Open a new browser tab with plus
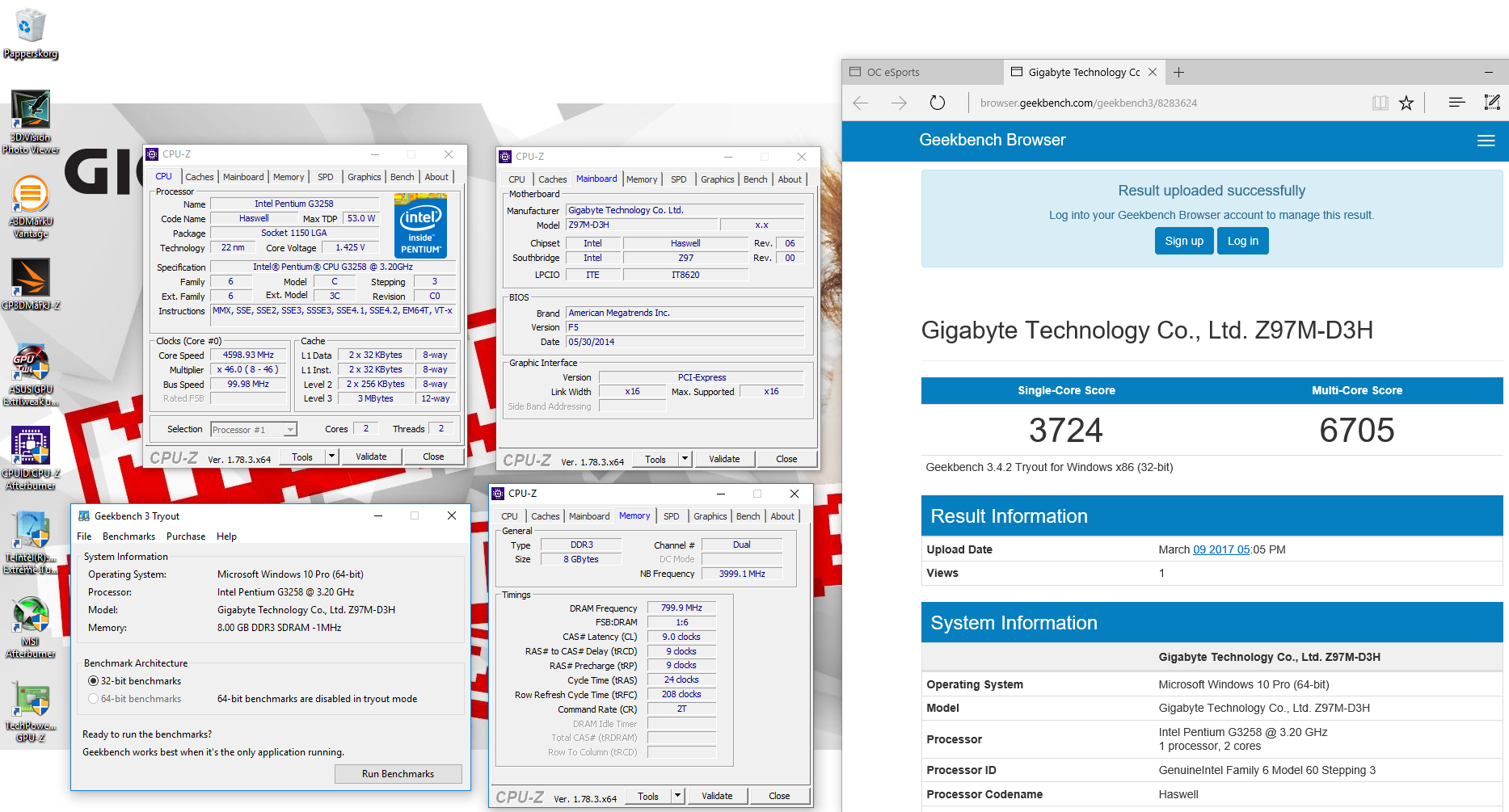The height and width of the screenshot is (812, 1509). pyautogui.click(x=1179, y=72)
